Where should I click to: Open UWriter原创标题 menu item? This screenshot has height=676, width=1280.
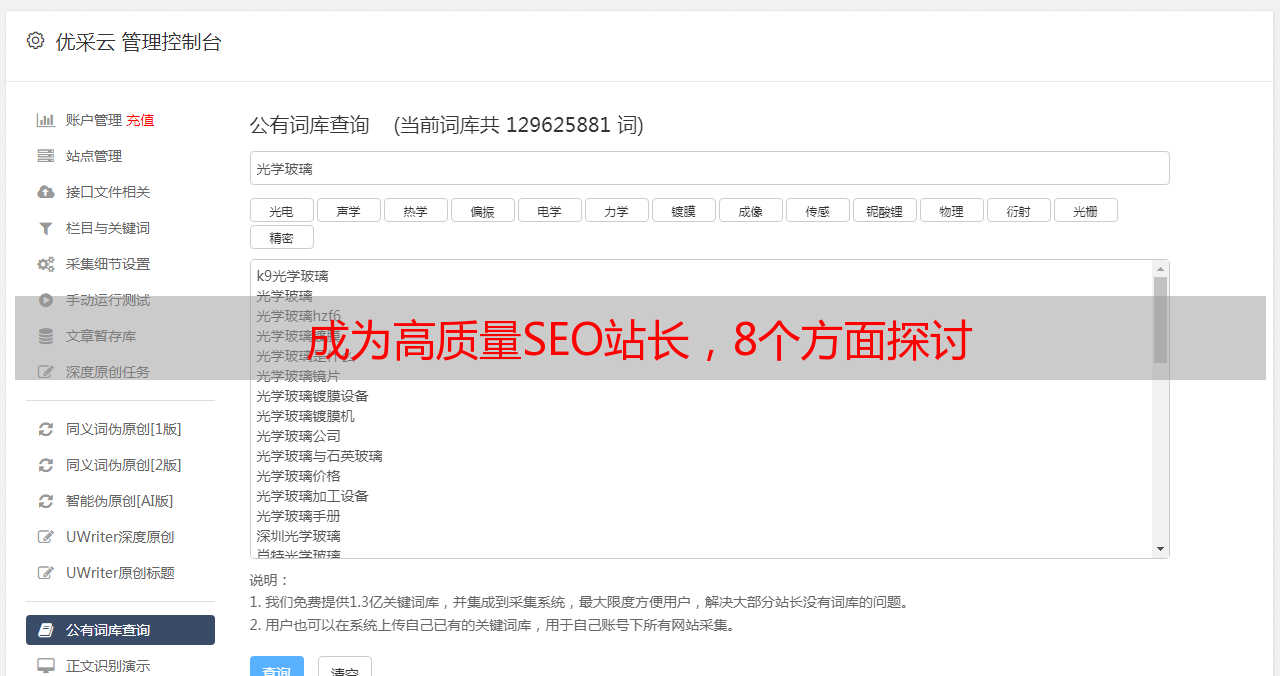coord(120,573)
